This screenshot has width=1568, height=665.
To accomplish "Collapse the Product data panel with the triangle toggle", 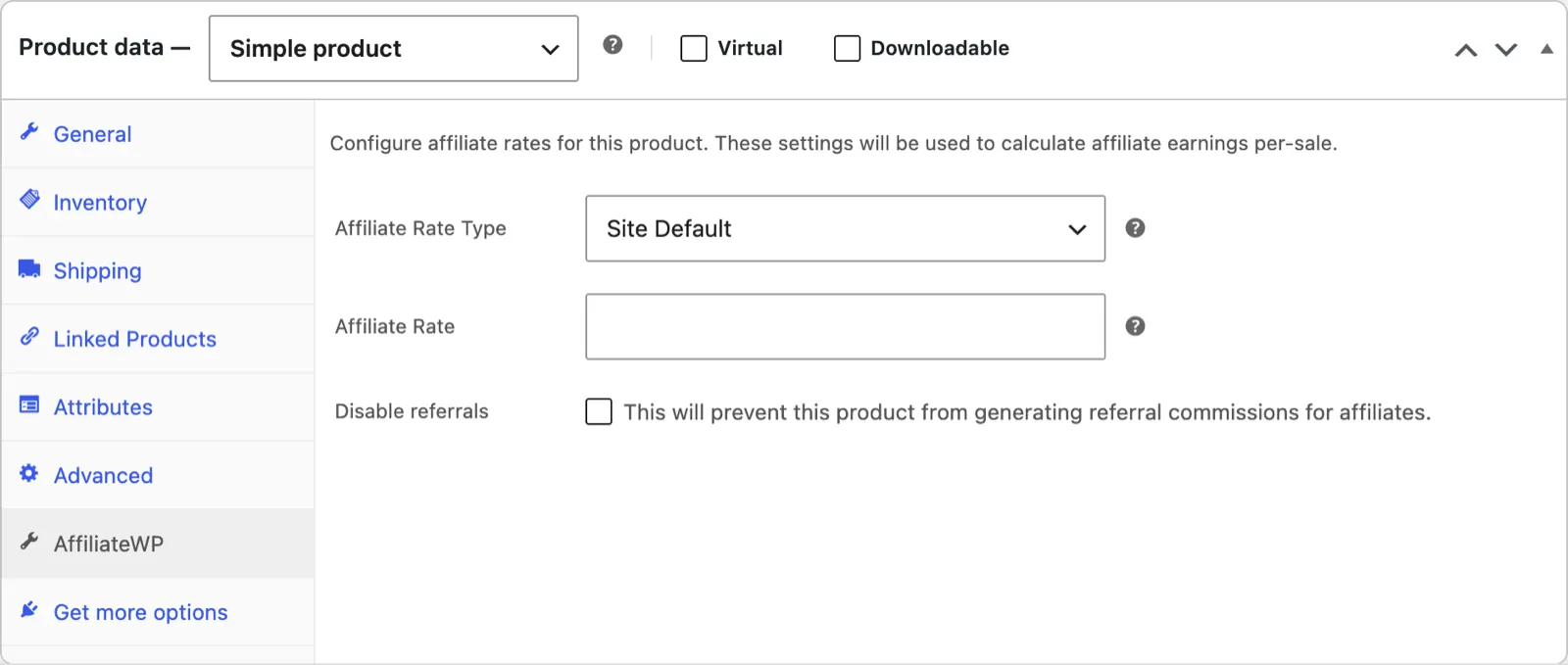I will 1546,49.
